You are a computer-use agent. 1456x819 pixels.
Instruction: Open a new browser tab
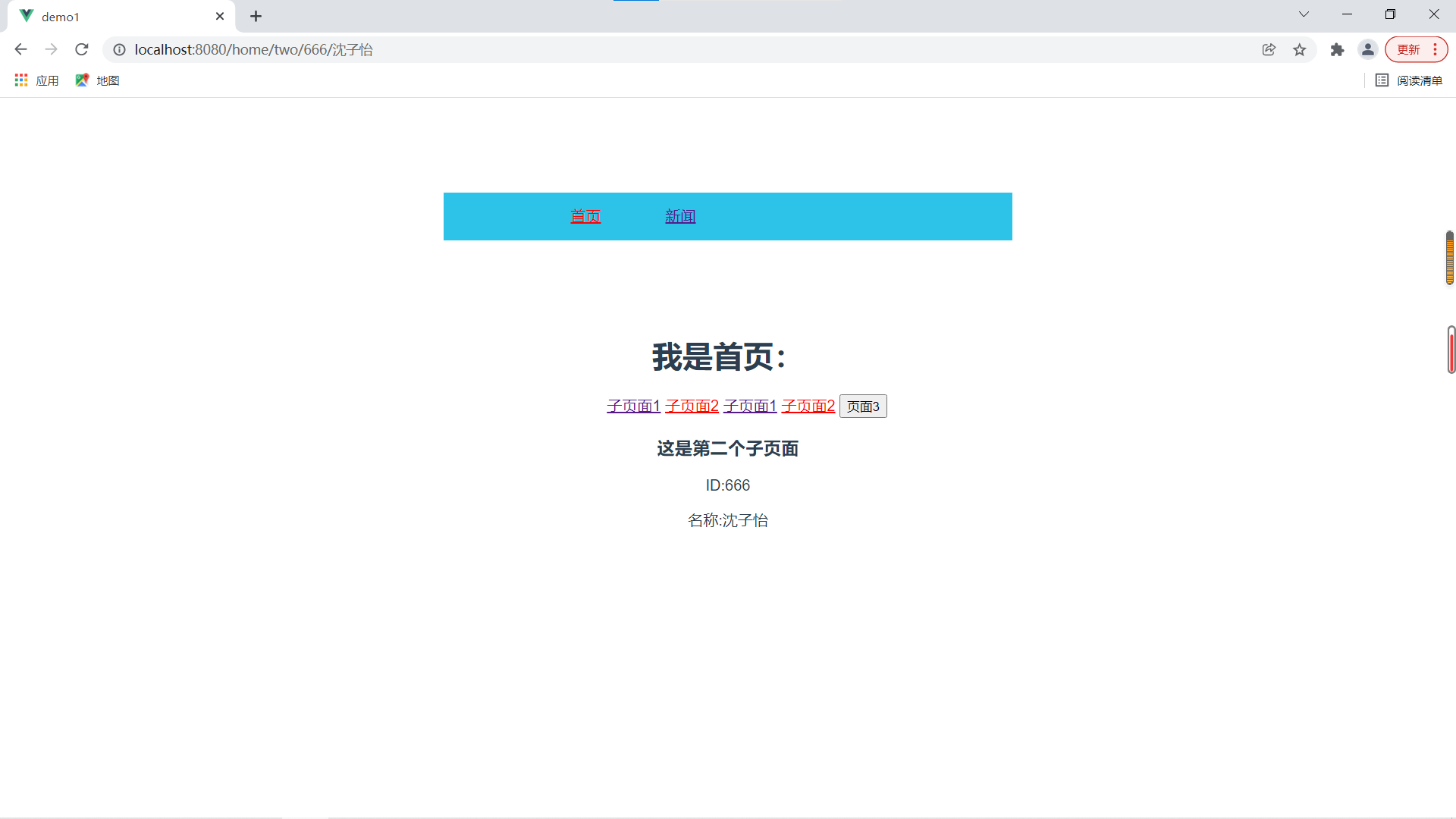pyautogui.click(x=256, y=16)
